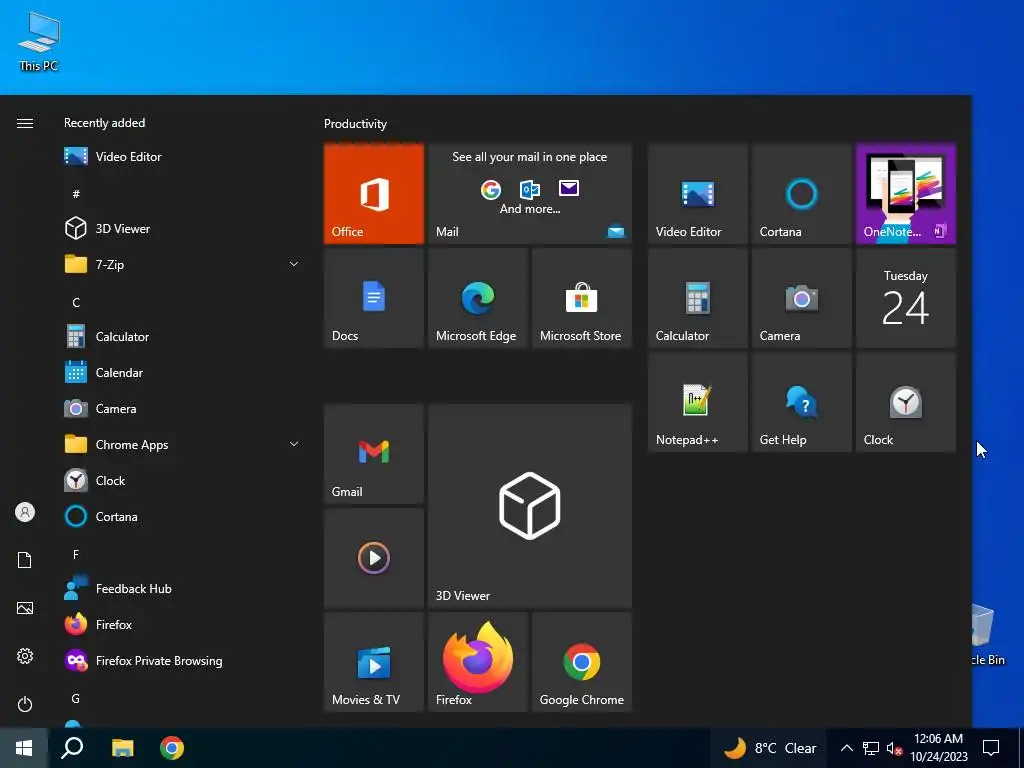Viewport: 1024px width, 768px height.
Task: Open the Video Editor tile
Action: pyautogui.click(x=697, y=194)
